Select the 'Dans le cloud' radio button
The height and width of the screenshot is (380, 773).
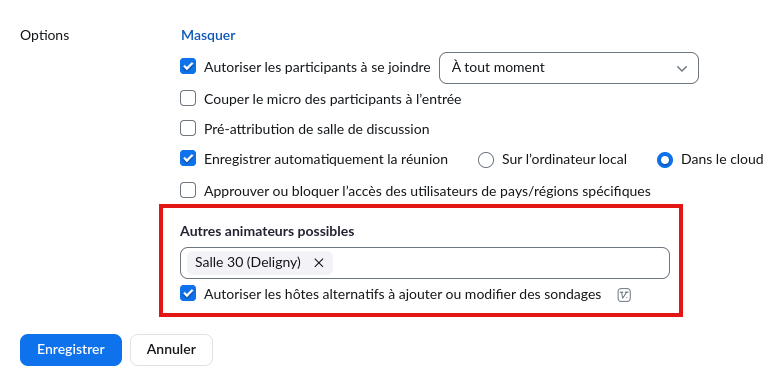(665, 160)
